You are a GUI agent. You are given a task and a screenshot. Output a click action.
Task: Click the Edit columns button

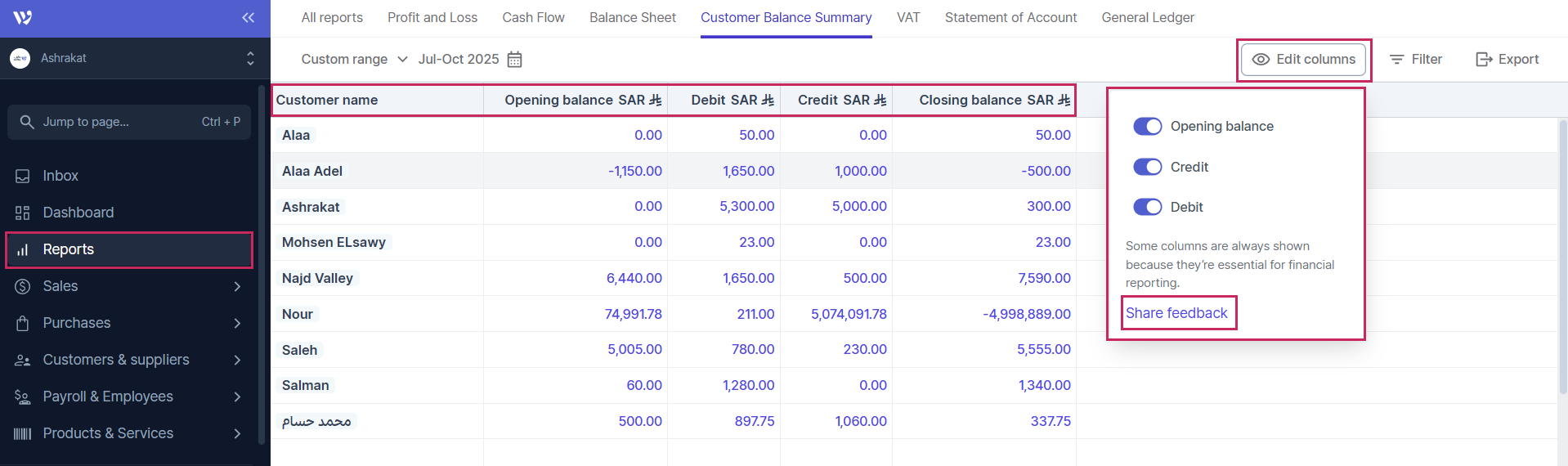[1303, 60]
